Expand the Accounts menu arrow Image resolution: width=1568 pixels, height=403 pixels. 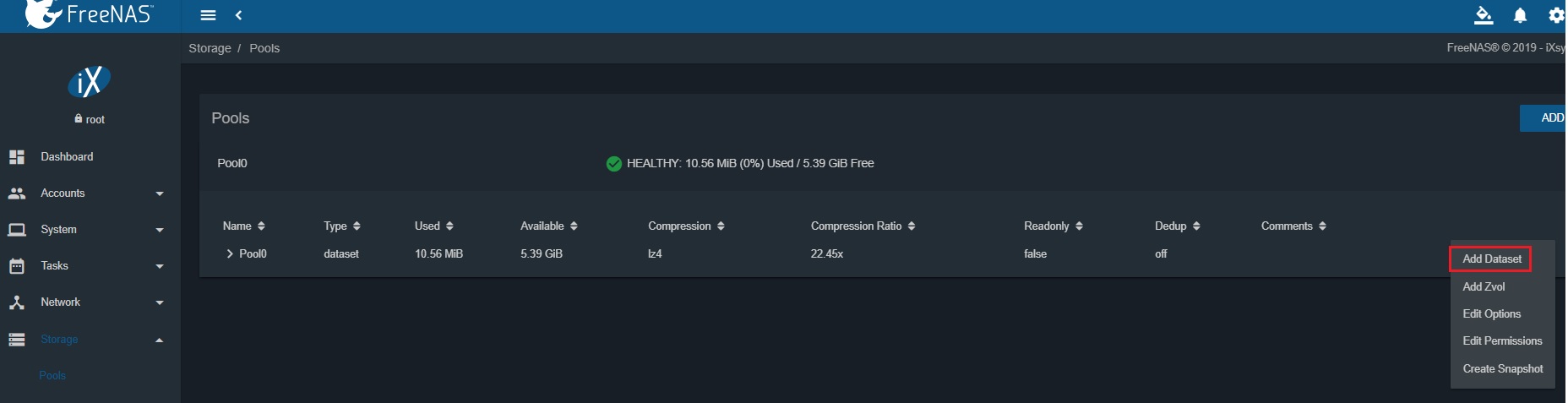point(160,193)
